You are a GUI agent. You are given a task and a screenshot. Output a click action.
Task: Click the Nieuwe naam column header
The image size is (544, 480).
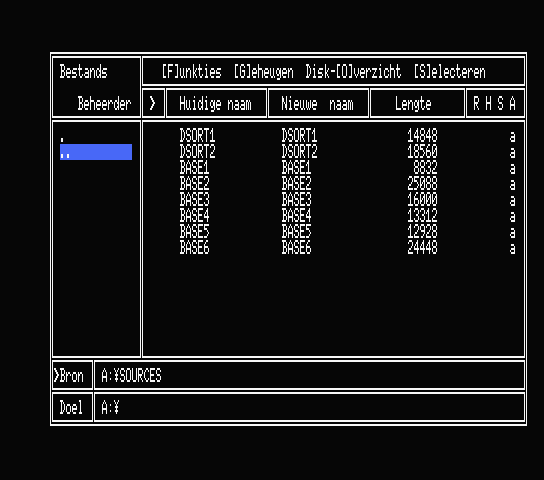pos(318,103)
